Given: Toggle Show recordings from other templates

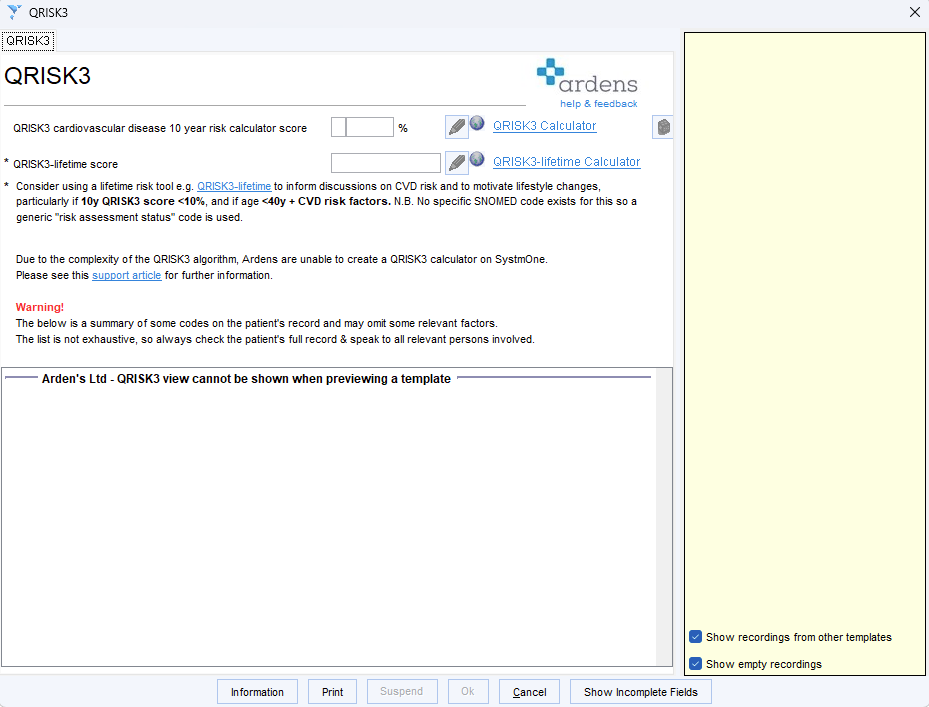Looking at the screenshot, I should pos(696,637).
